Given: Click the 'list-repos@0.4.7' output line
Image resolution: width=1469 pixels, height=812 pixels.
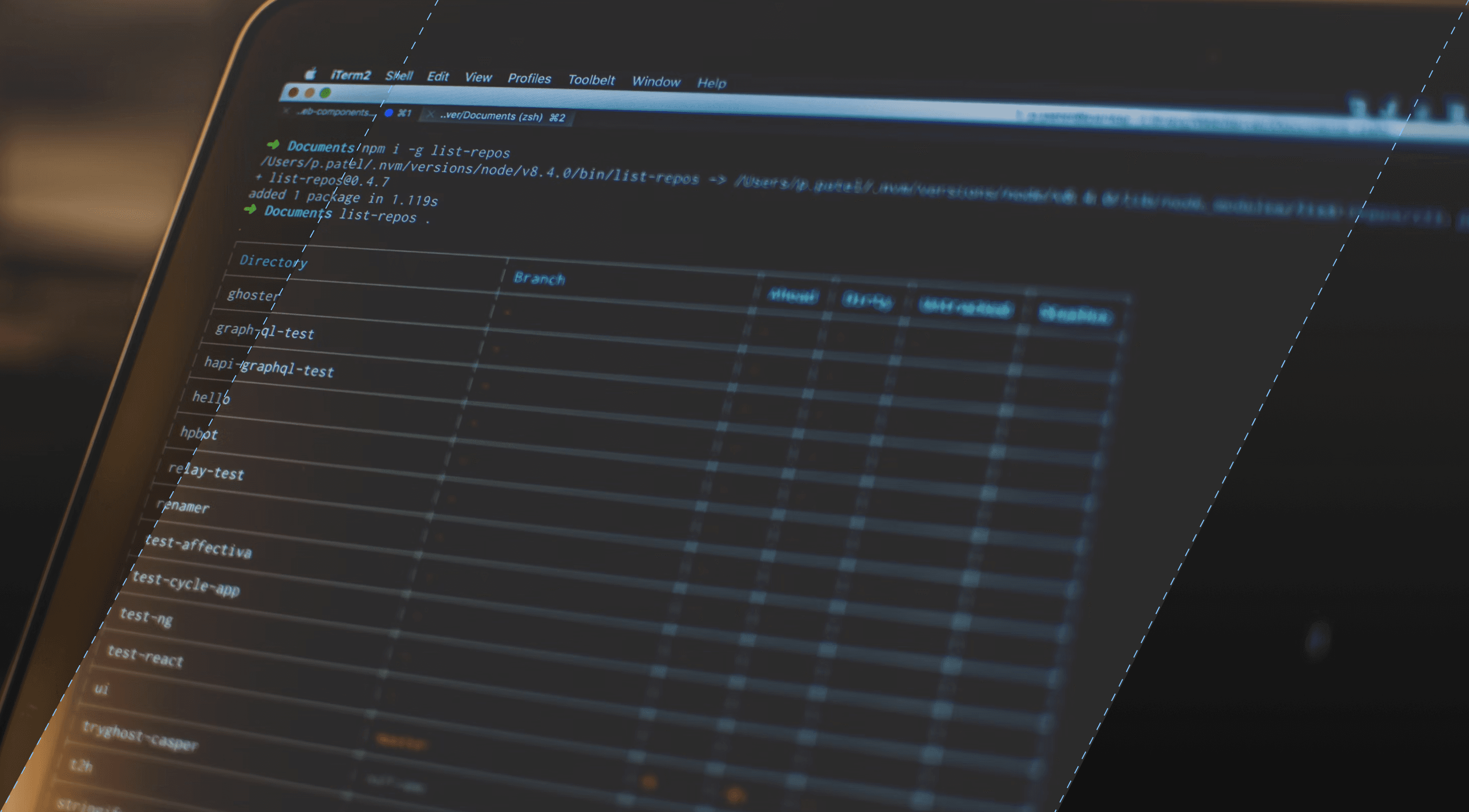Looking at the screenshot, I should coord(329,180).
